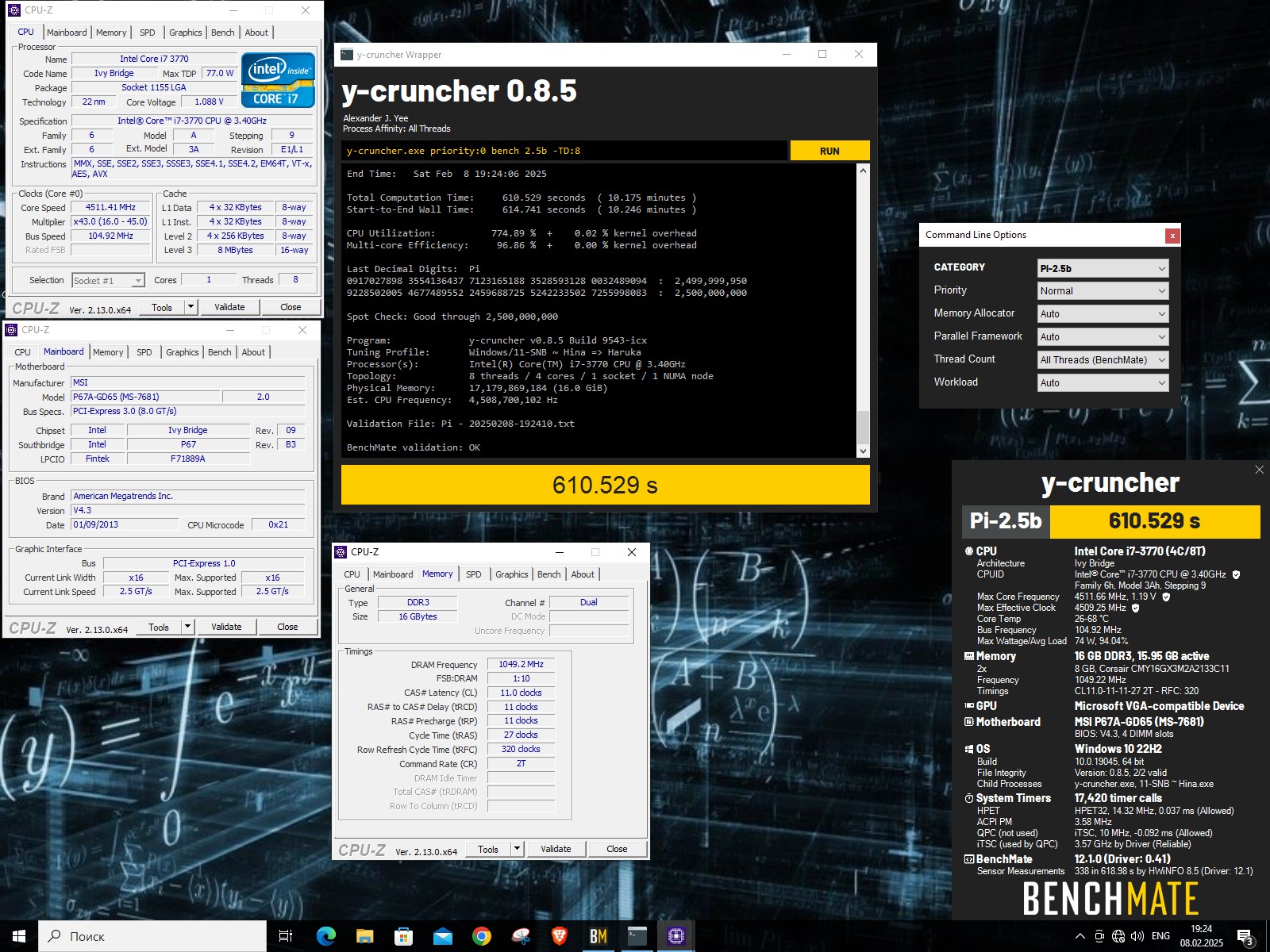Click the y-cruncher Wrapper title bar icon
1270x952 pixels.
point(347,55)
